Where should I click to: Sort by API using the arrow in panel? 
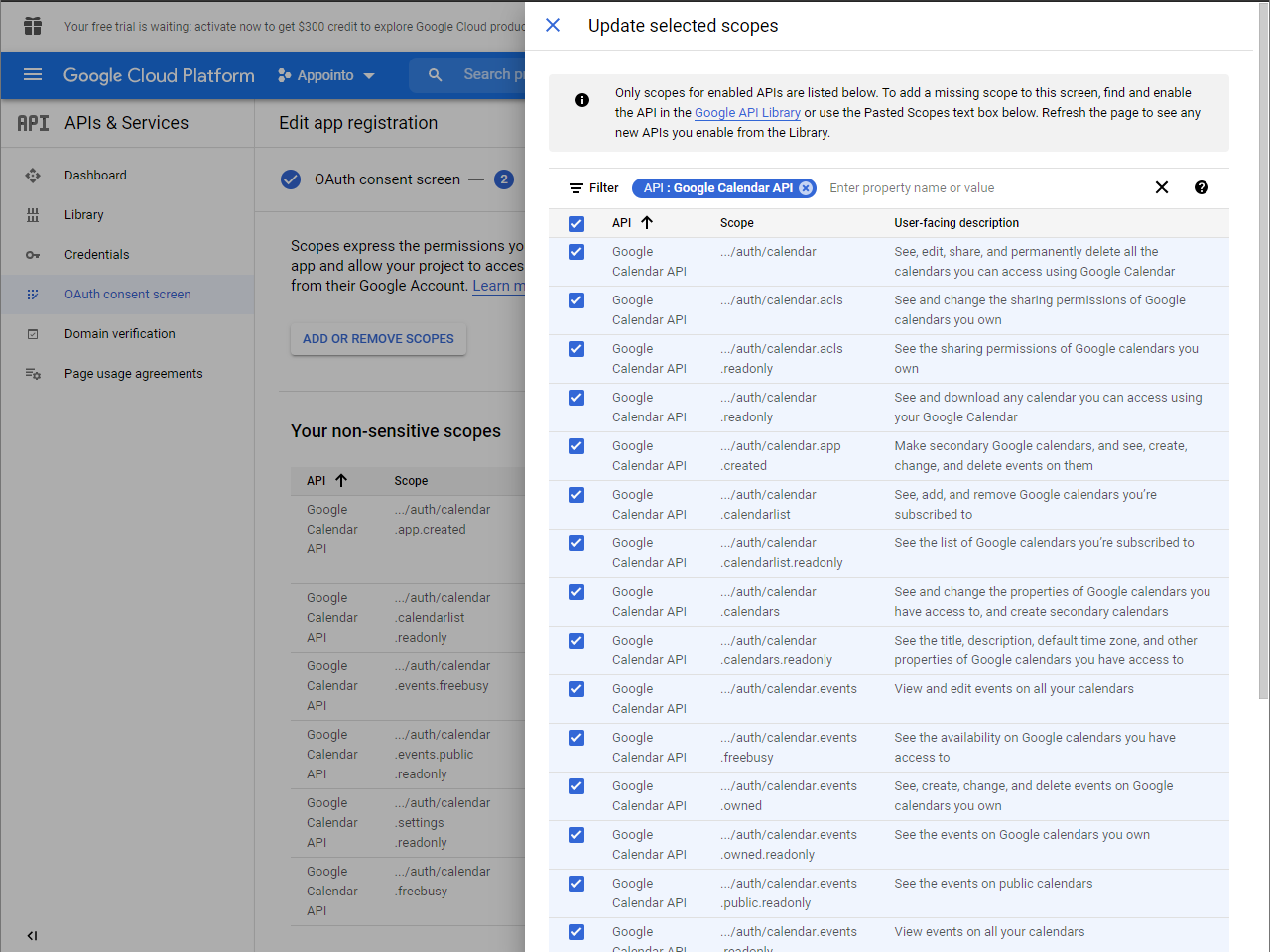click(x=647, y=223)
